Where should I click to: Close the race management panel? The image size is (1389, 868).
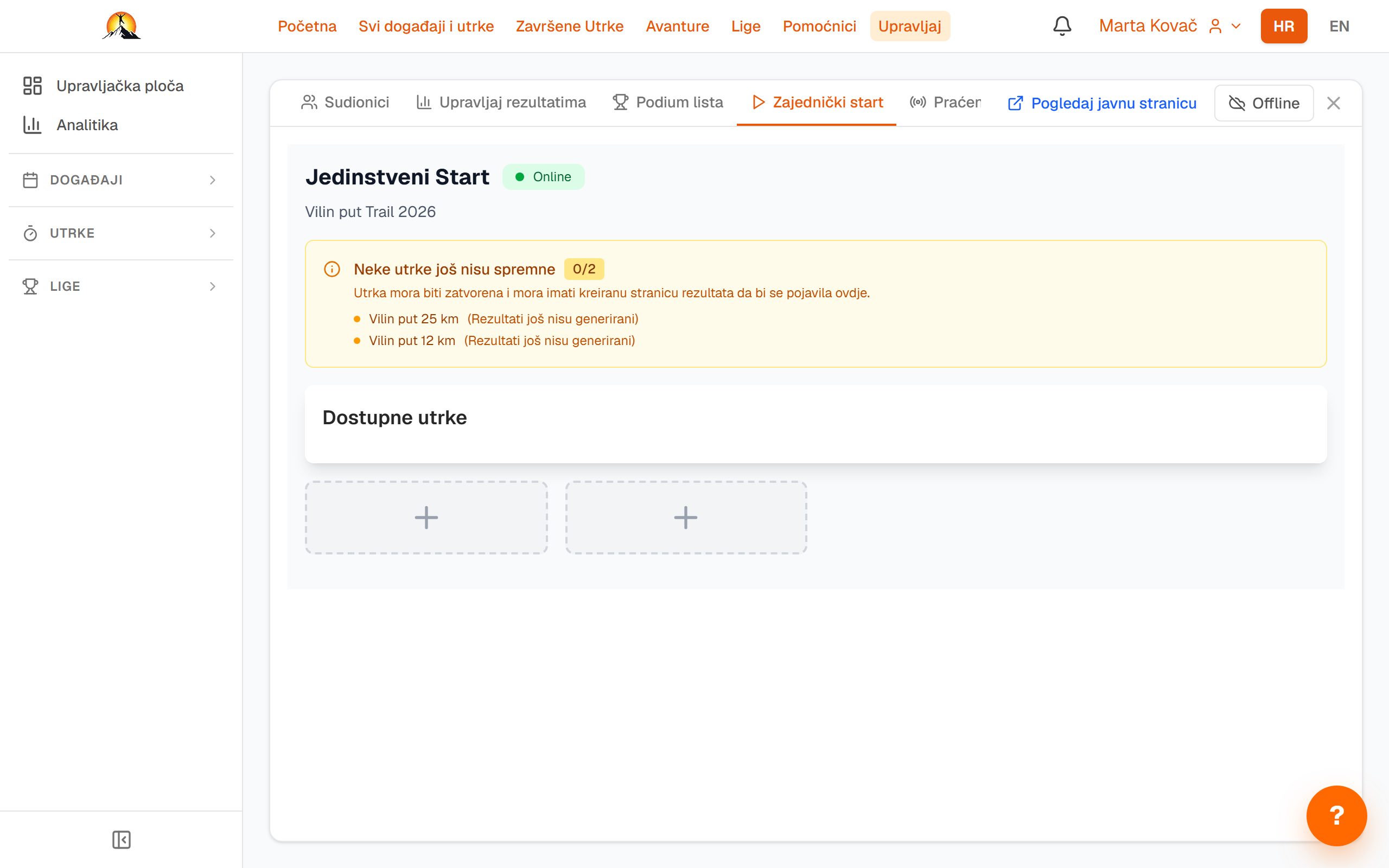tap(1333, 103)
